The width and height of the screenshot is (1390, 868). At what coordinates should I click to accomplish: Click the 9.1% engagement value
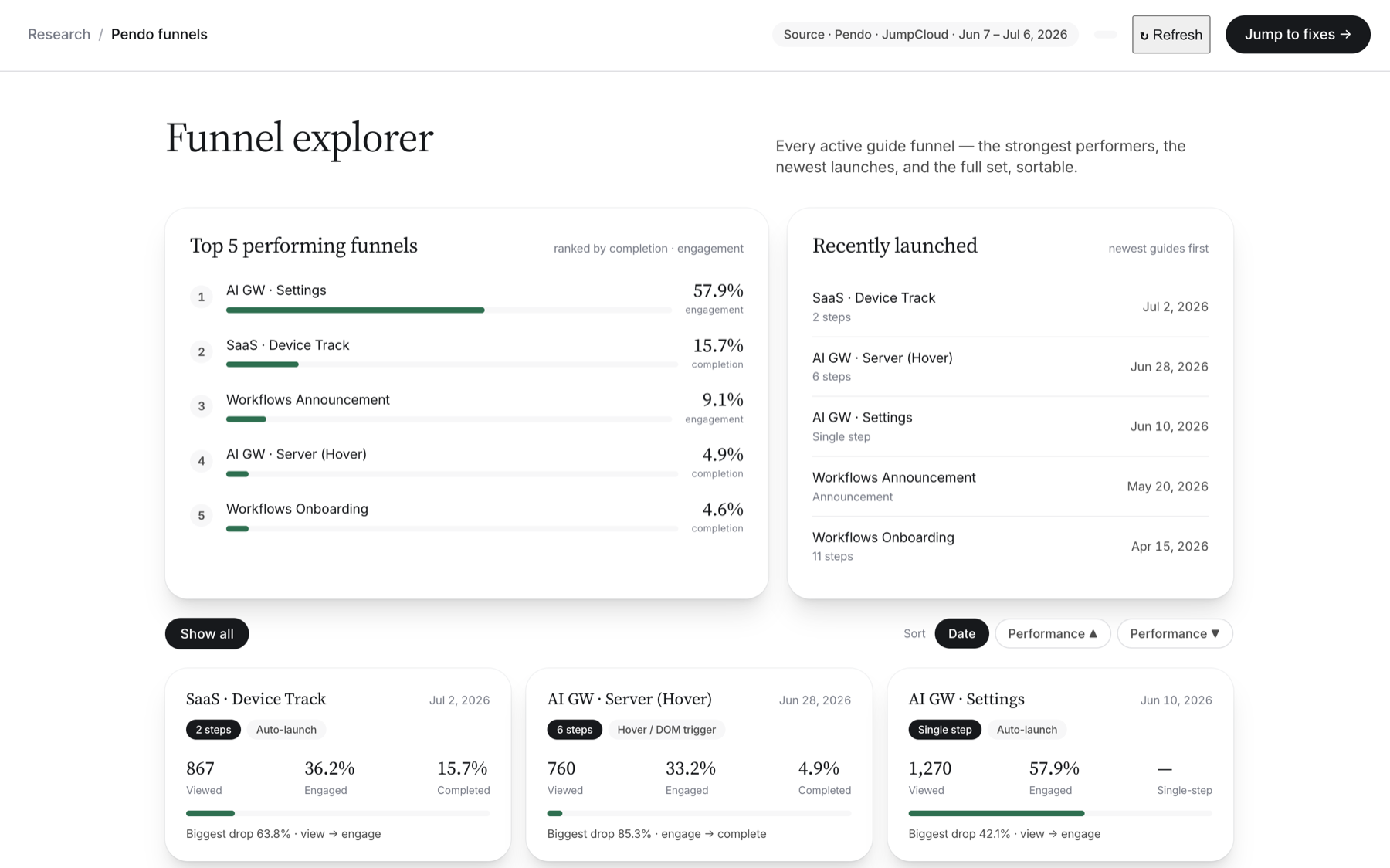tap(722, 400)
